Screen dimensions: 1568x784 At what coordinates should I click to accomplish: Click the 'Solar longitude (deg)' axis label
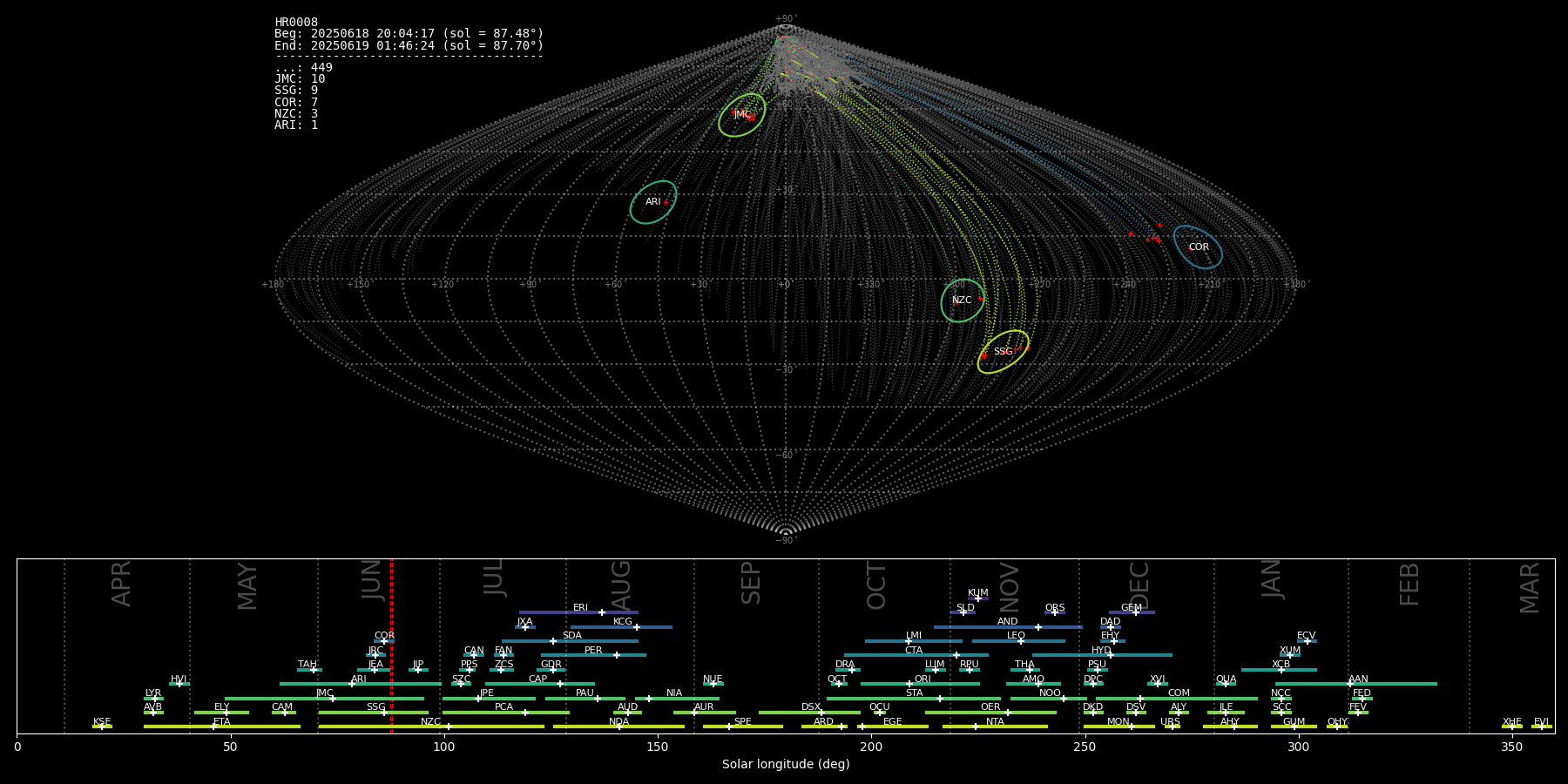click(x=786, y=765)
